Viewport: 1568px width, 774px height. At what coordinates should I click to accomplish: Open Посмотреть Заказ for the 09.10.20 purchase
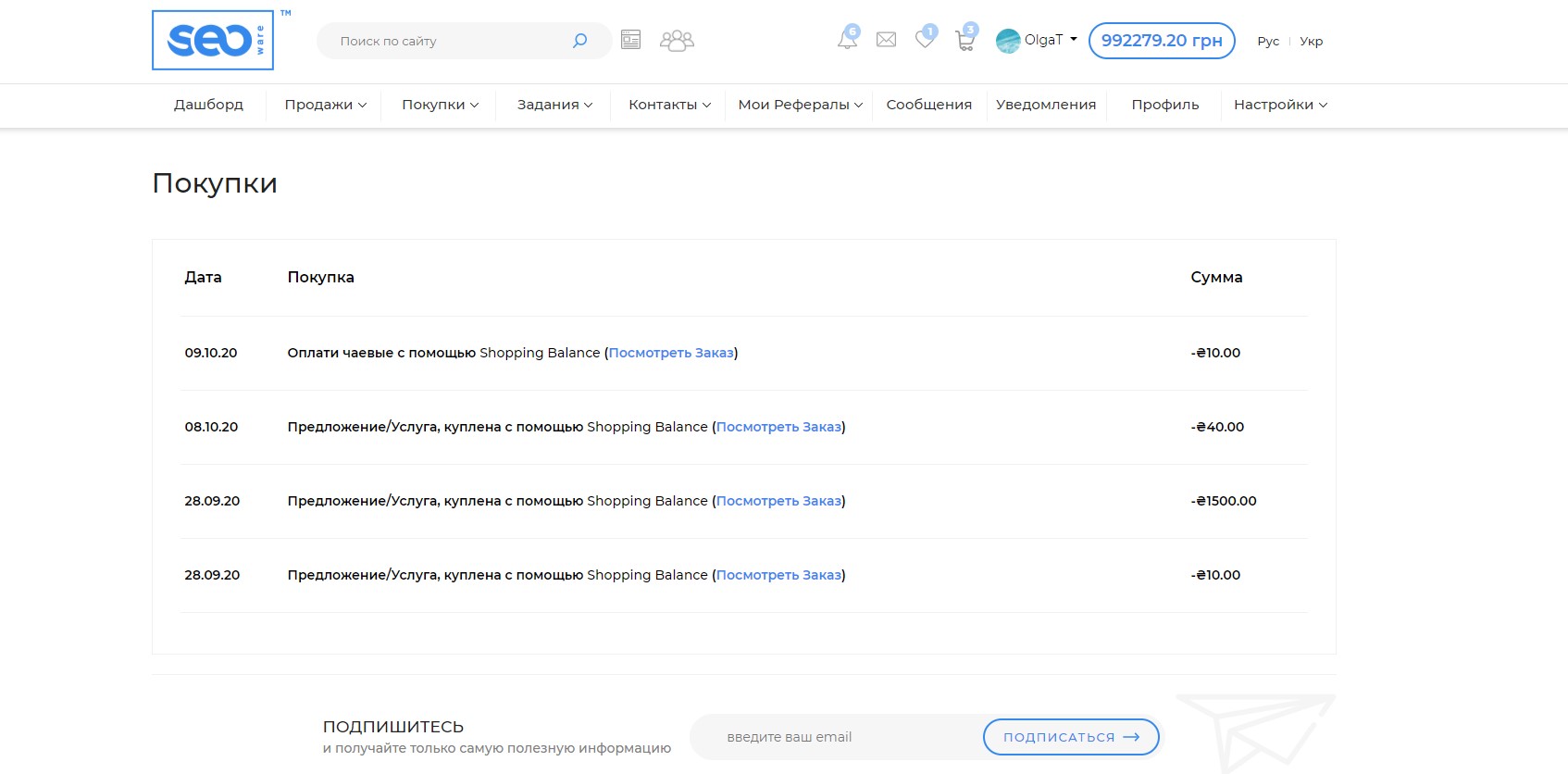[671, 353]
